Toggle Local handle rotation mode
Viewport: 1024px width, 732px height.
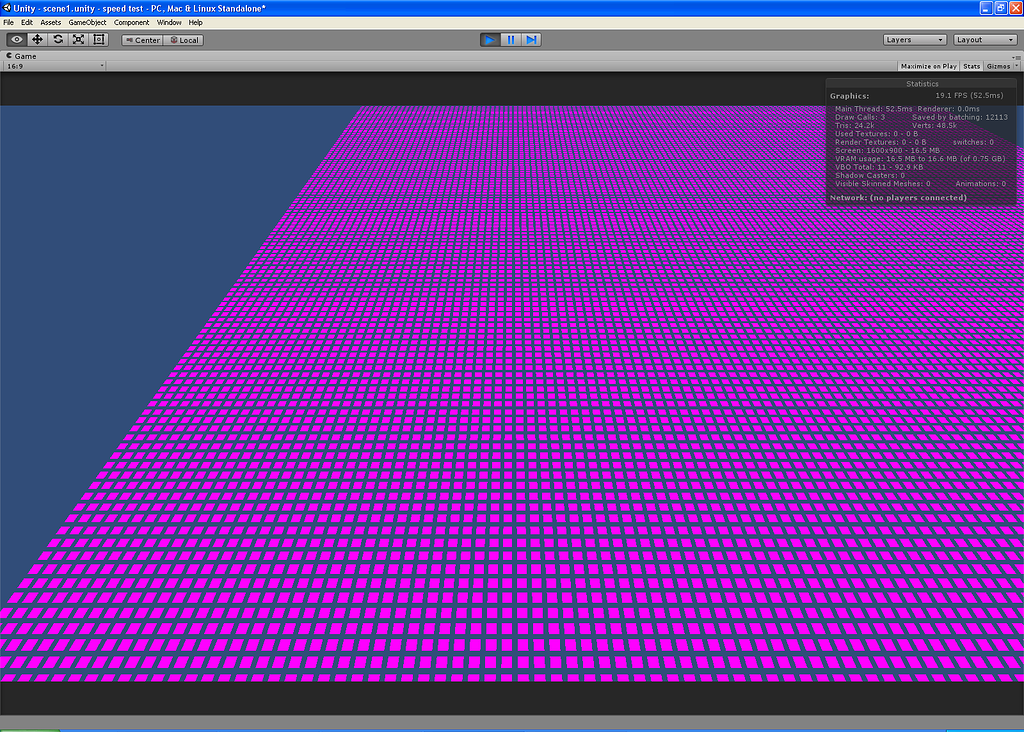(x=181, y=40)
